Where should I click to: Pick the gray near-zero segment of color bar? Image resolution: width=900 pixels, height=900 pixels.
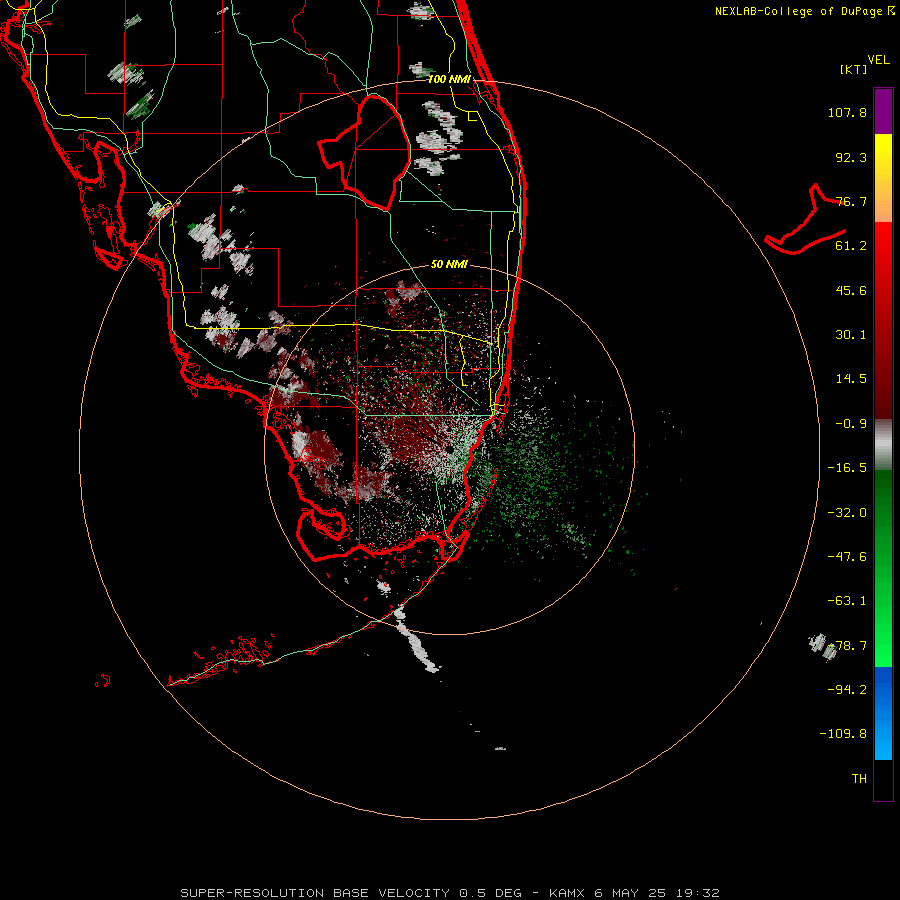point(883,445)
